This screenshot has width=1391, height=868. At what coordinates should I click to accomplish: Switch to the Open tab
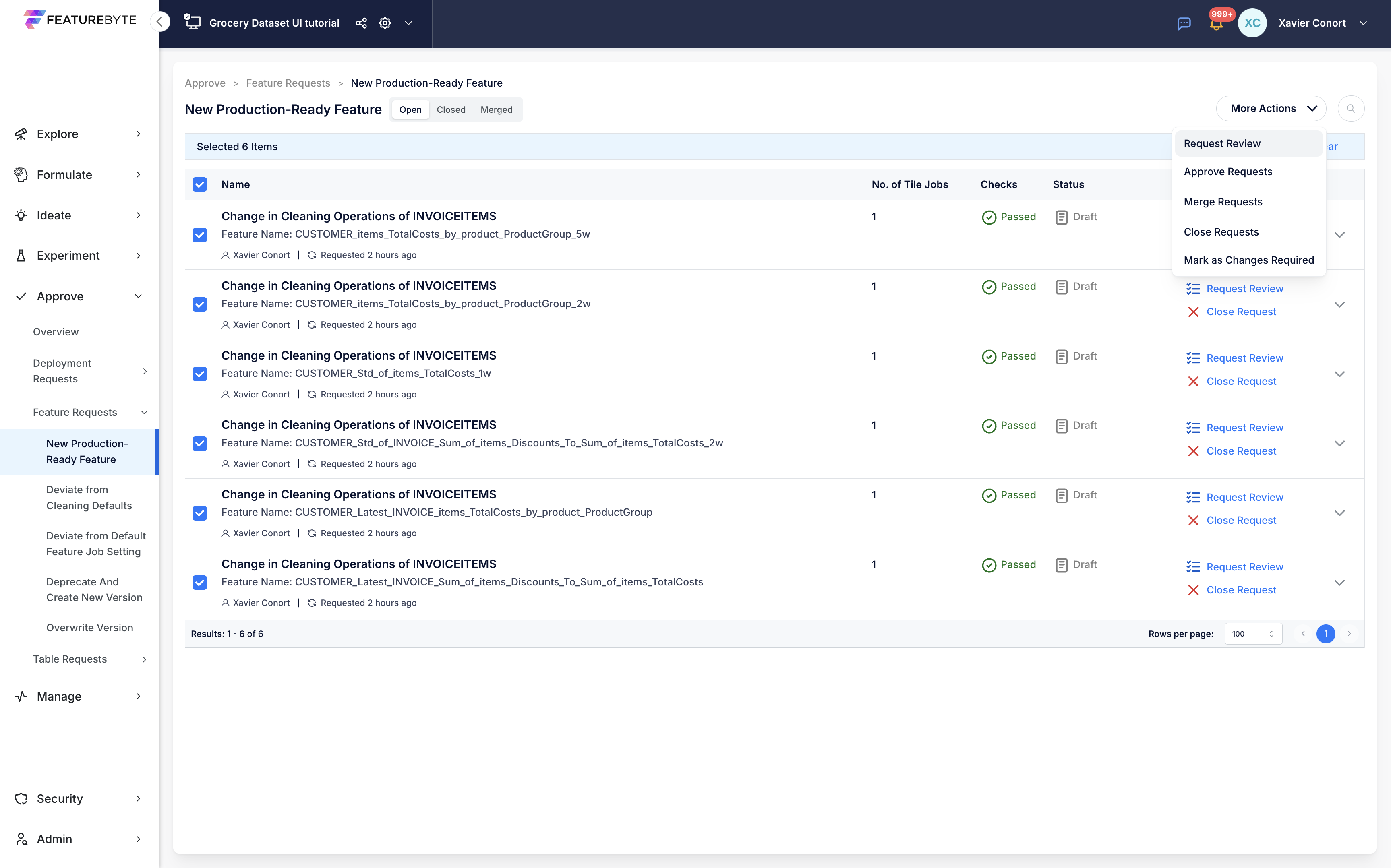click(410, 110)
